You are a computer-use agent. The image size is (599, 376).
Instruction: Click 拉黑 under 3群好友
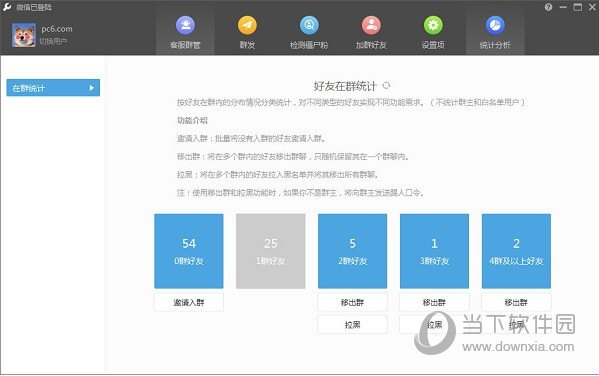click(434, 324)
